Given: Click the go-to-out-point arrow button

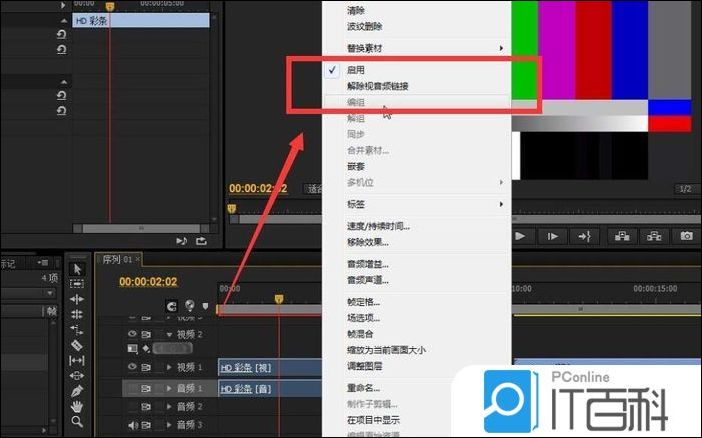Looking at the screenshot, I should tap(585, 236).
